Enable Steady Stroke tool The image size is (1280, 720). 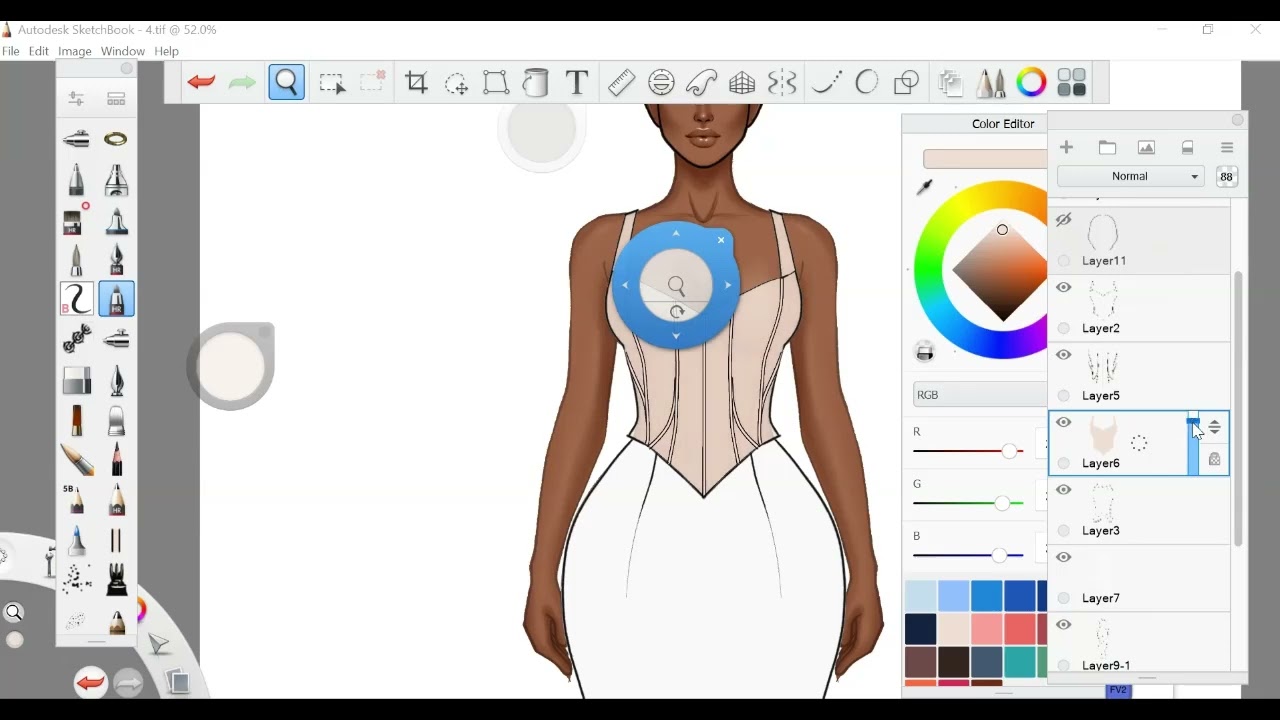826,83
